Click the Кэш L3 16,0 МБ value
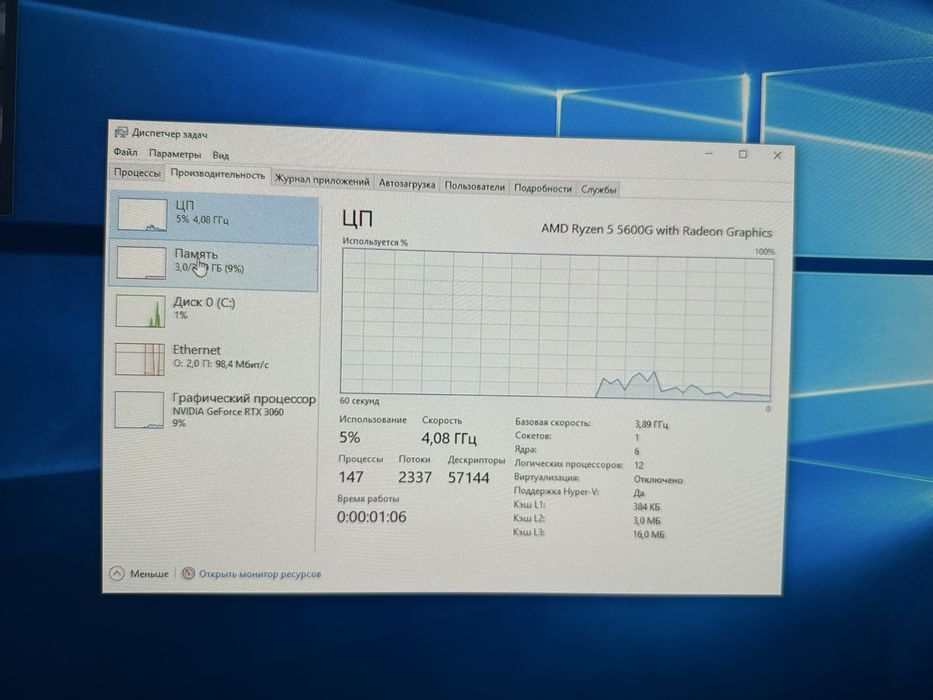Viewport: 933px width, 700px height. 649,535
